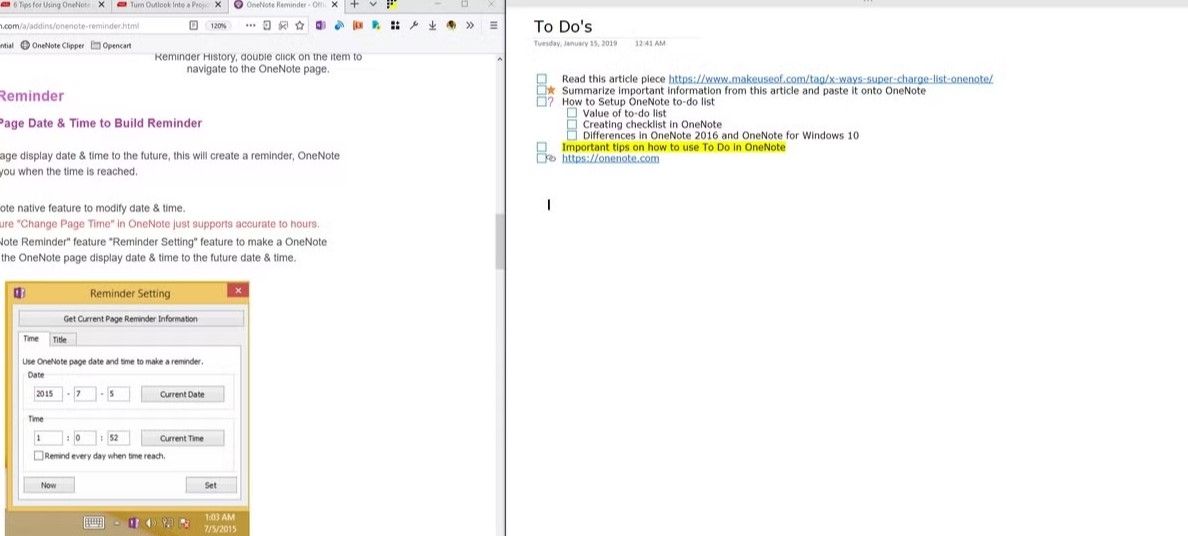Open the makeuseof.com article link in OneNote
This screenshot has height=536, width=1188.
[830, 79]
